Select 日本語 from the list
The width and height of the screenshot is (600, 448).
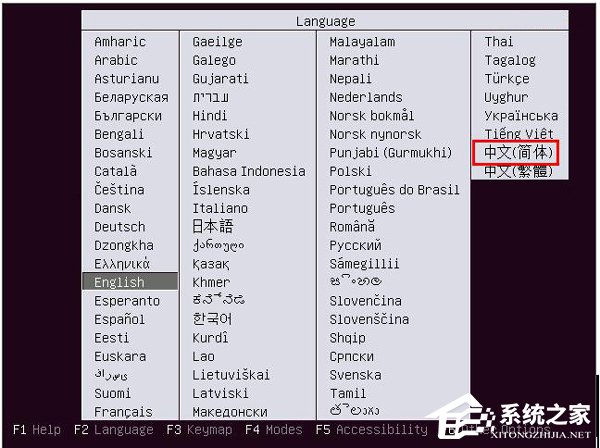[213, 227]
